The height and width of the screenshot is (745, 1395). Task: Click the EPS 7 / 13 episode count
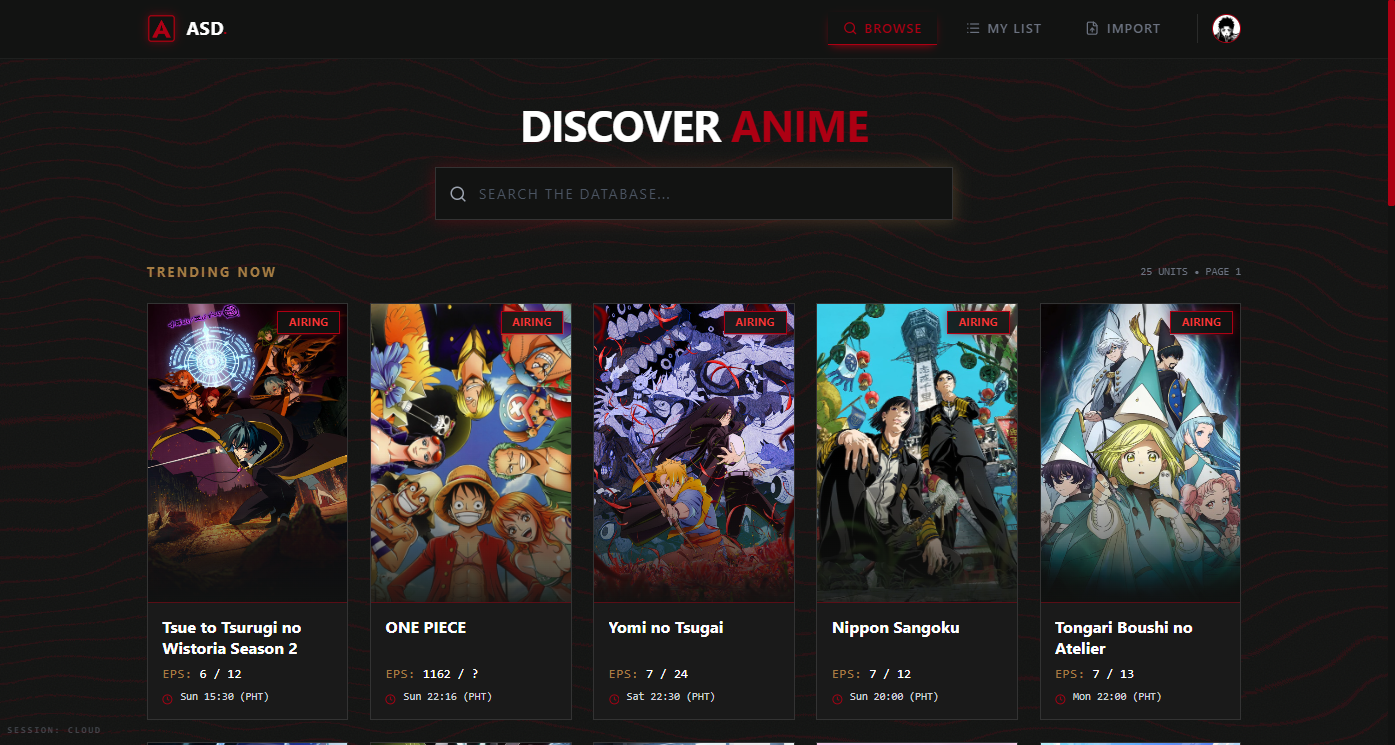pyautogui.click(x=1095, y=674)
